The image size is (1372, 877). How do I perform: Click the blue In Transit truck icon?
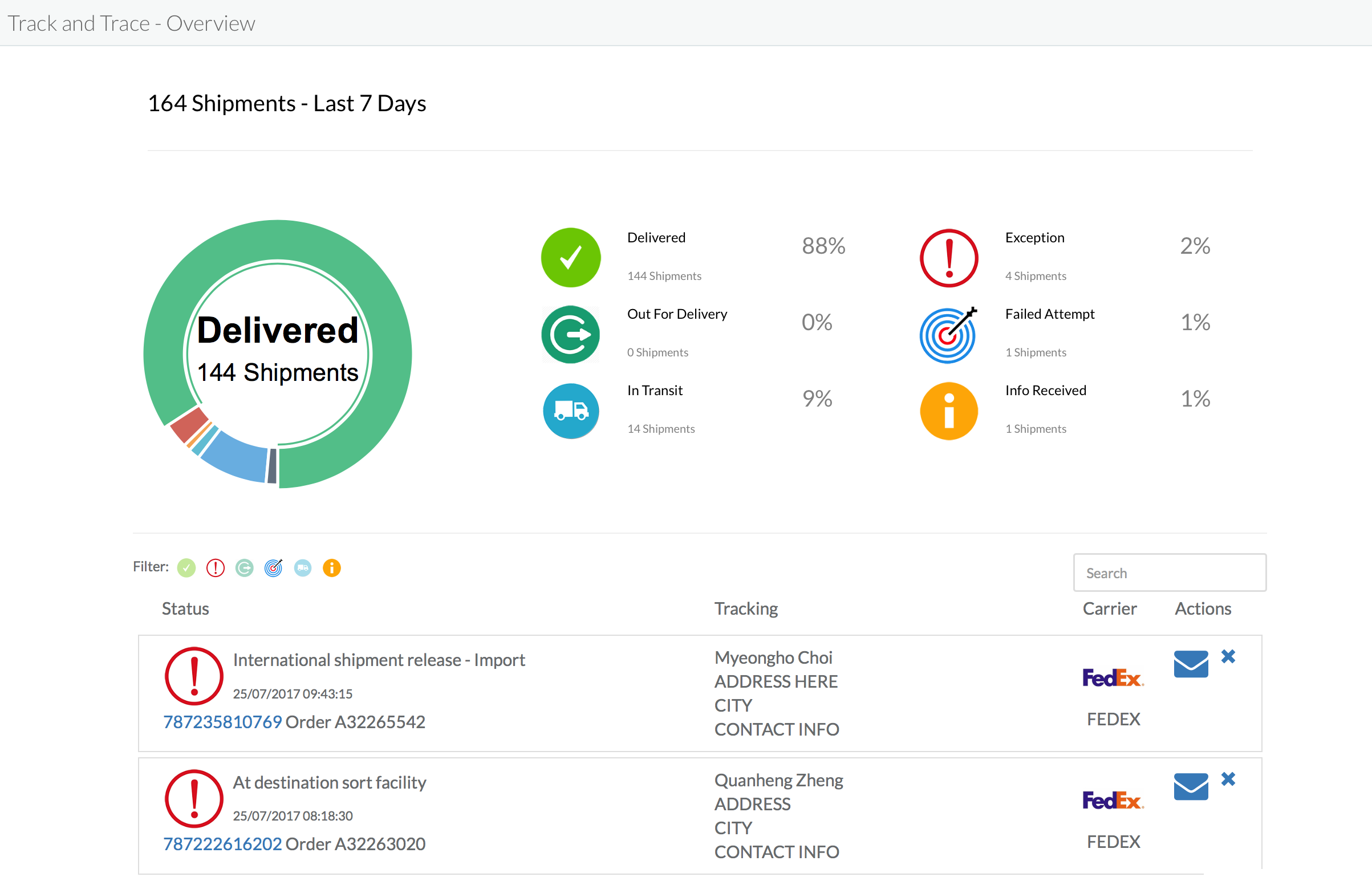click(x=570, y=411)
